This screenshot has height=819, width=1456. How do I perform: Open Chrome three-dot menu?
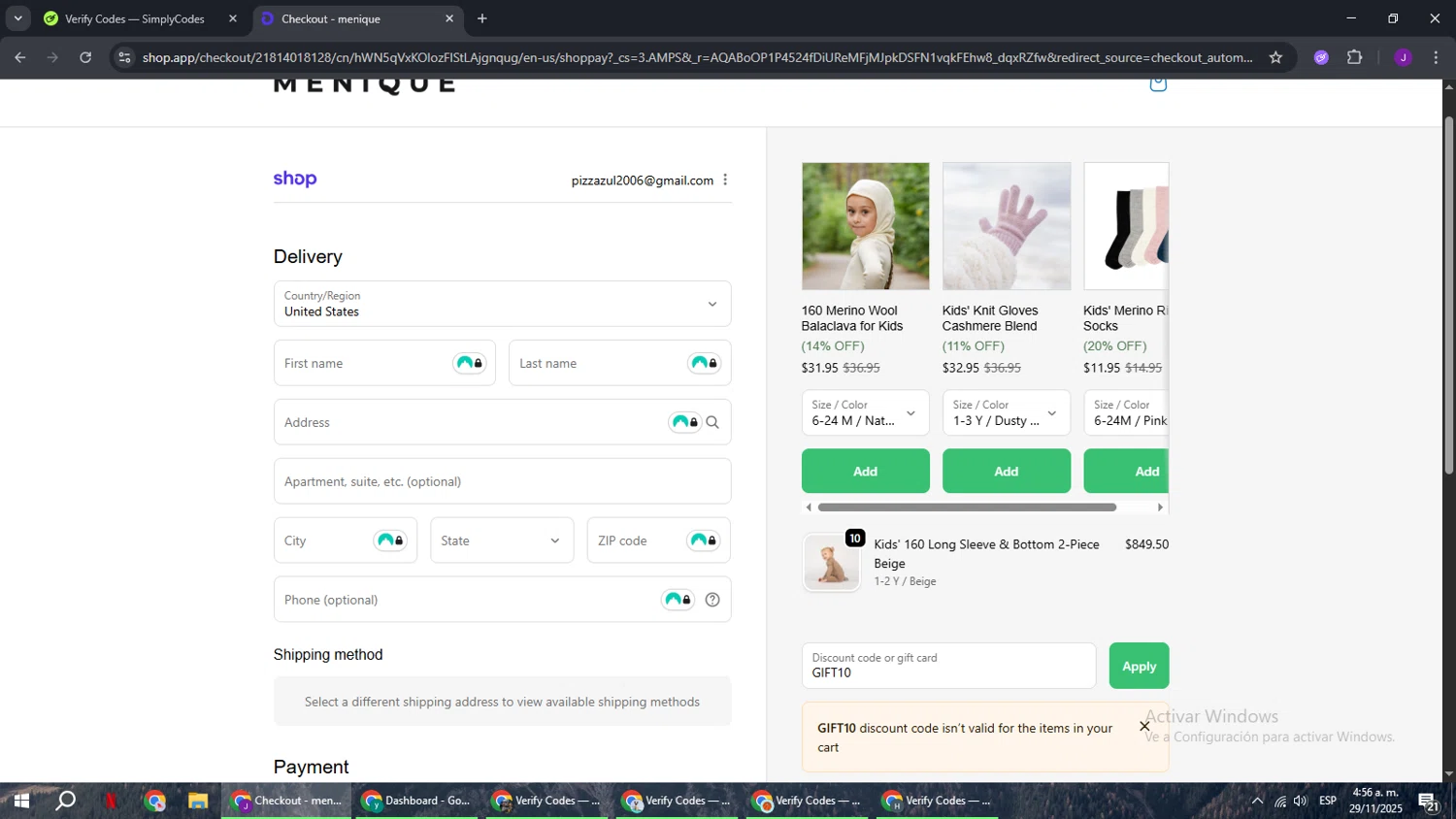point(1436,57)
